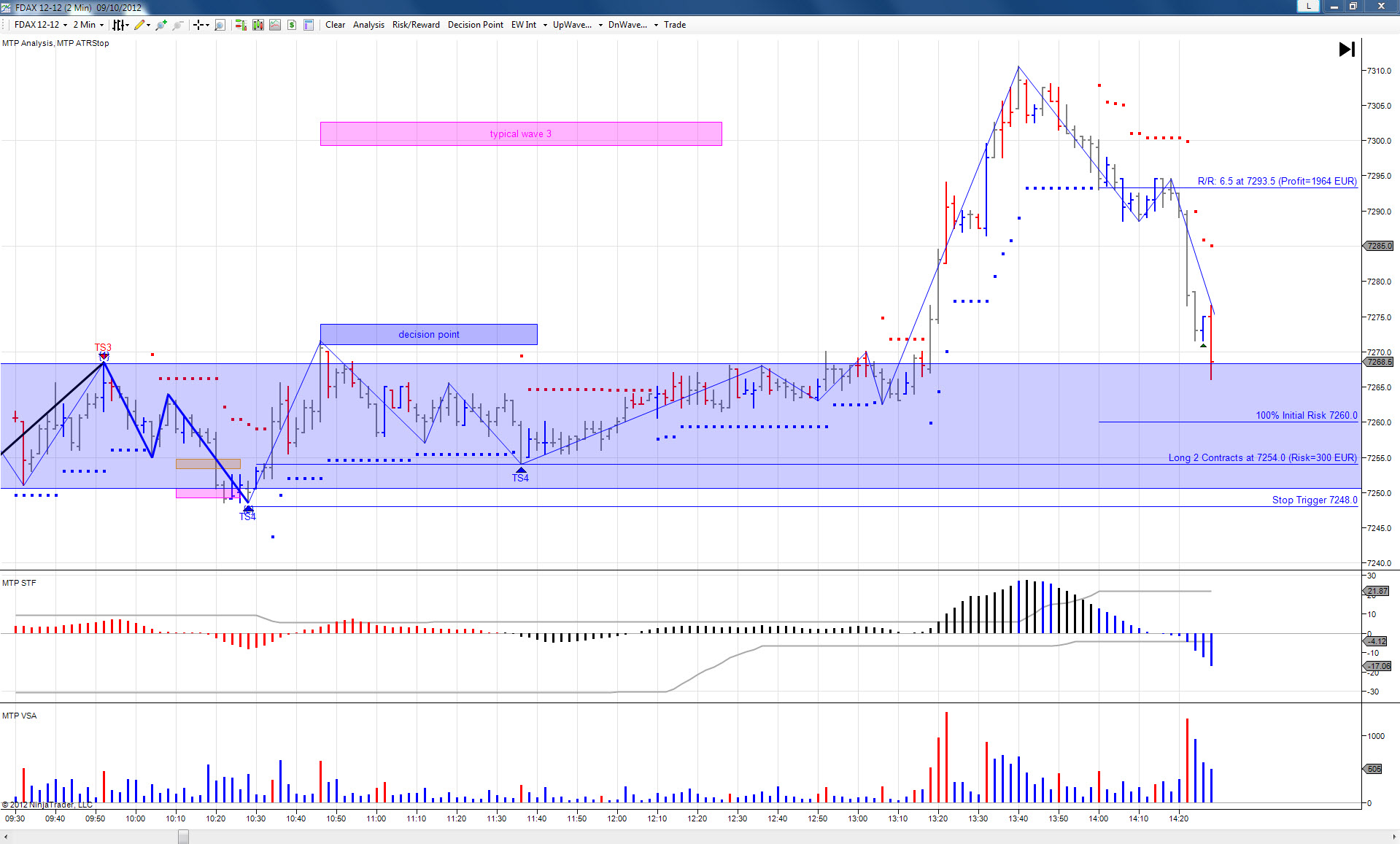Jump to latest bar with skip-forward arrow
Image resolution: width=1400 pixels, height=844 pixels.
[1347, 50]
